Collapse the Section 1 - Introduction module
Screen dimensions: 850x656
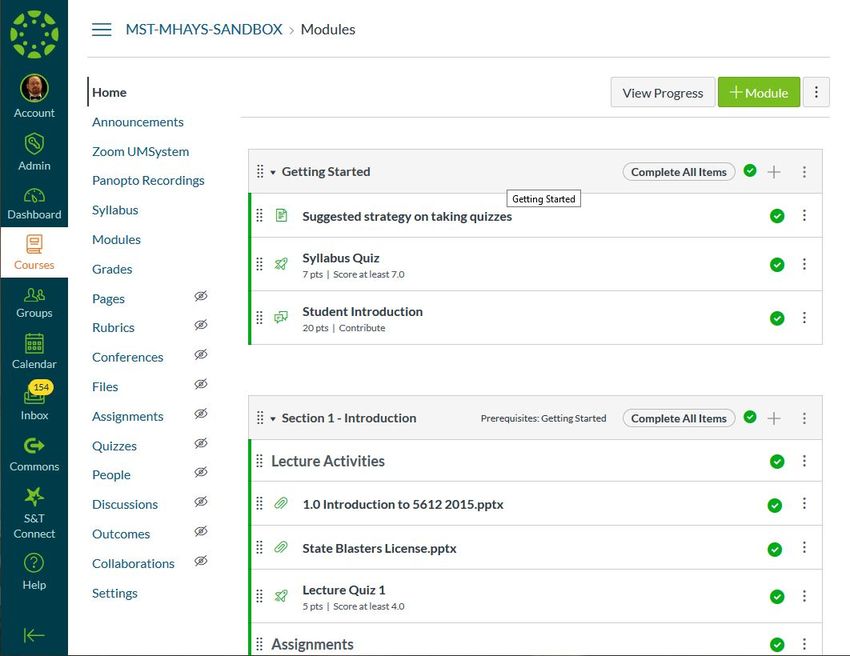pyautogui.click(x=273, y=419)
